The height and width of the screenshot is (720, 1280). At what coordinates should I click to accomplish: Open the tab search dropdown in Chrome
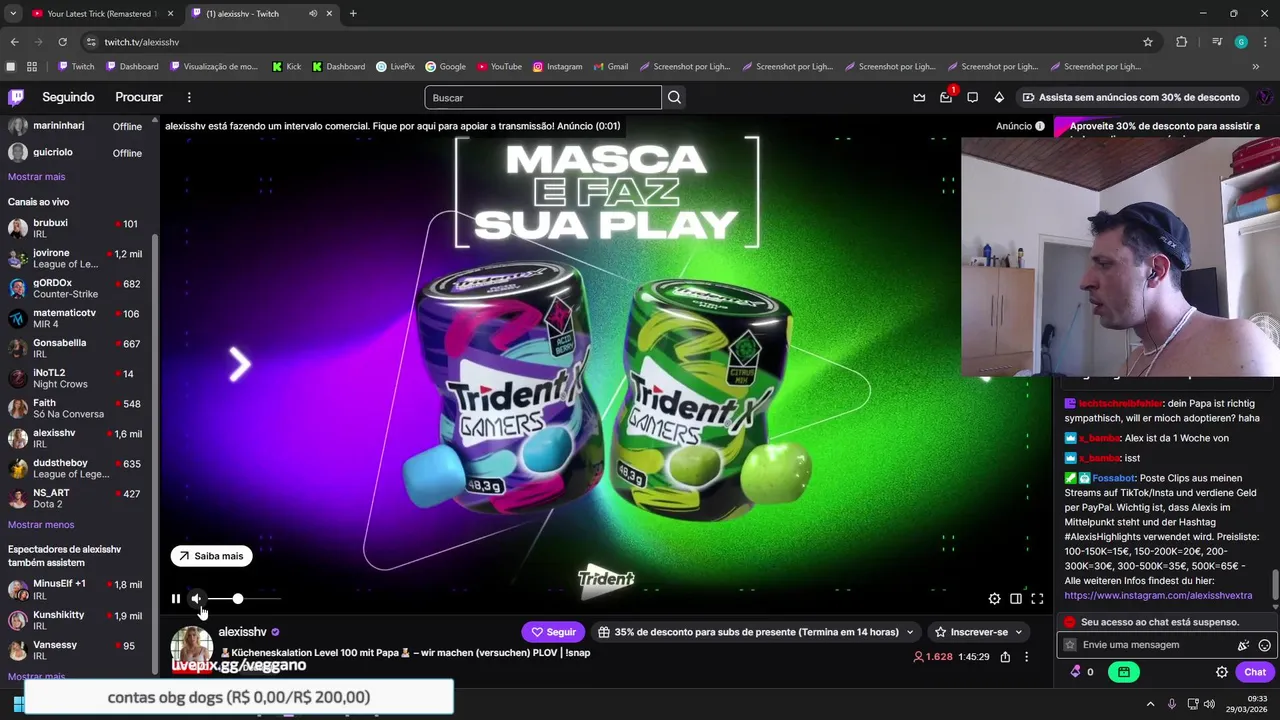pos(13,14)
